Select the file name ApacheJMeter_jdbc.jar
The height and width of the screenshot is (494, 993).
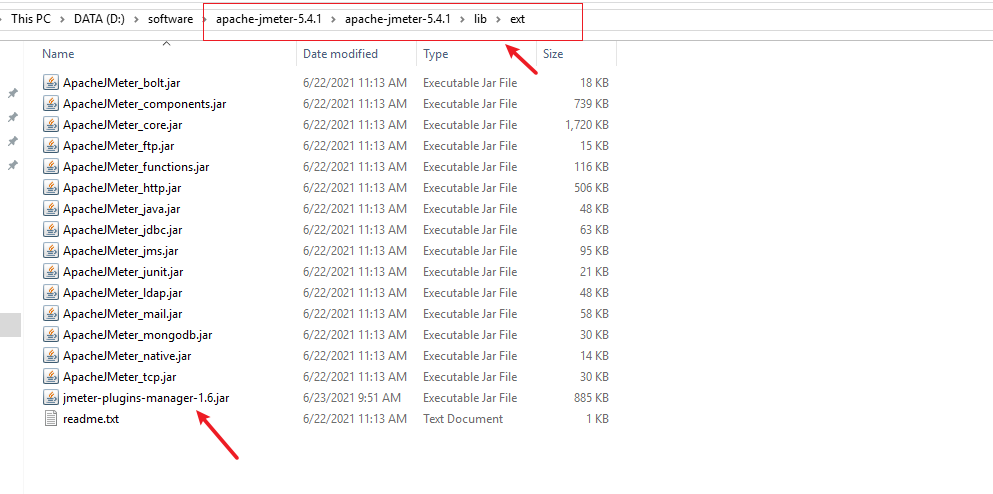[123, 230]
